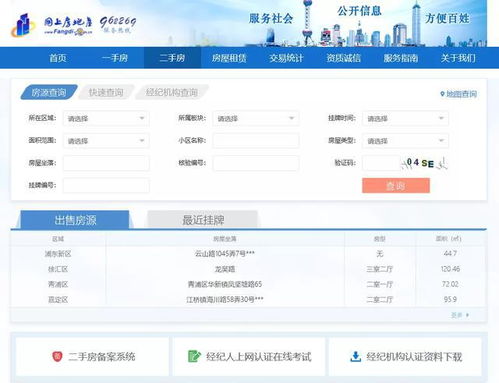
Task: Click the 三室二厅 room type cell
Action: coord(380,269)
